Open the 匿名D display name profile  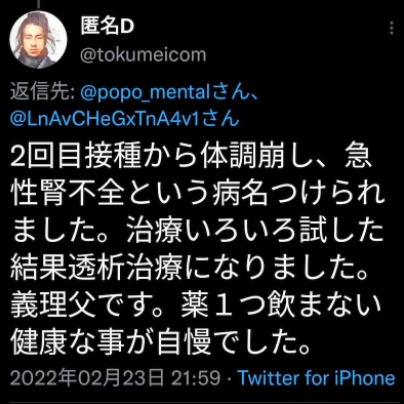click(x=107, y=26)
